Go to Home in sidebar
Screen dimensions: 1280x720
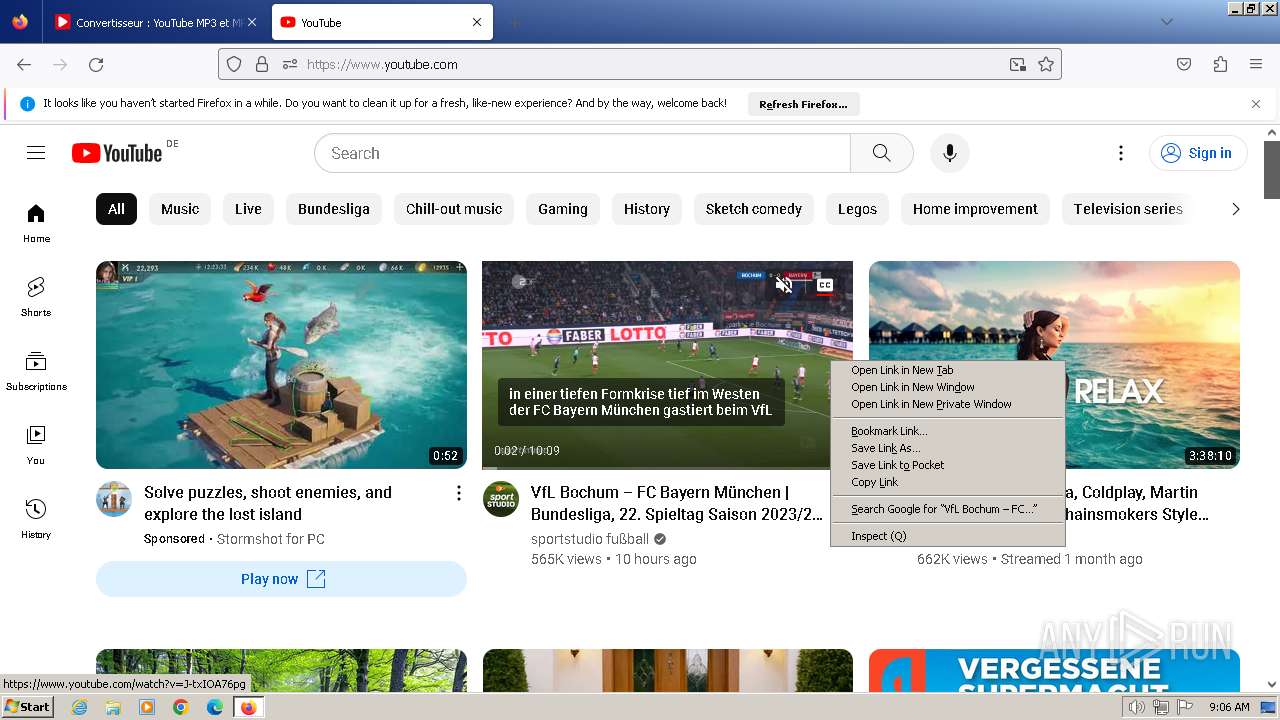pyautogui.click(x=36, y=223)
